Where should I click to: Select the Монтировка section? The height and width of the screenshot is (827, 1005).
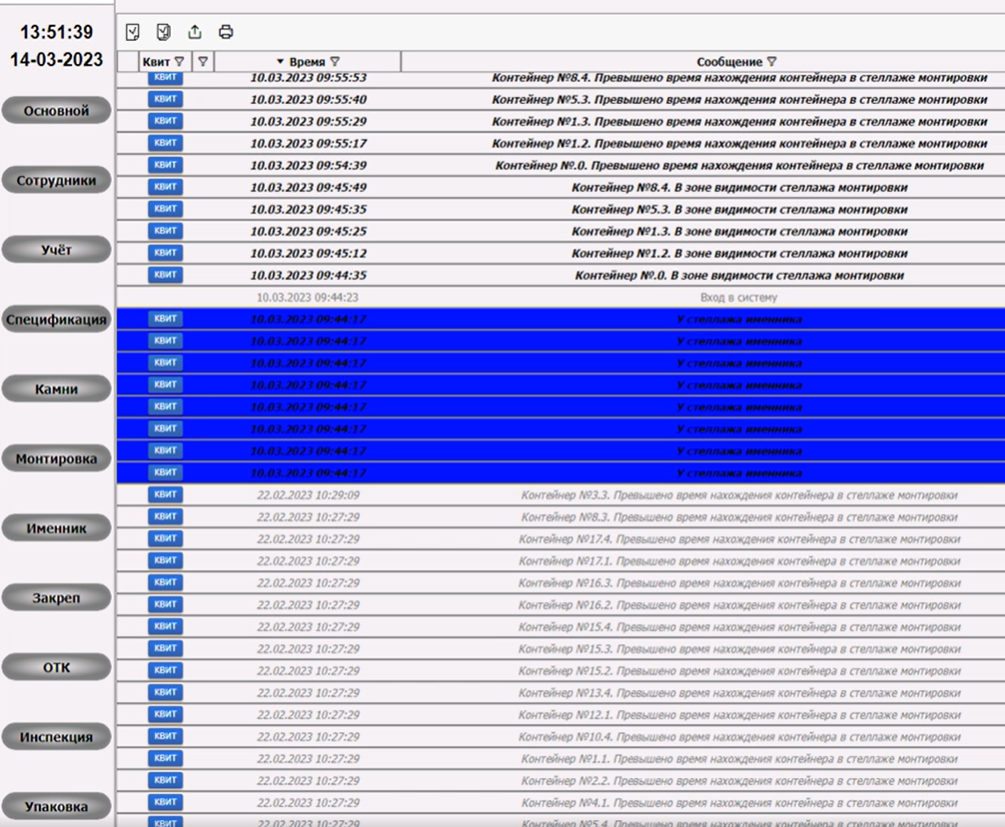tap(56, 458)
